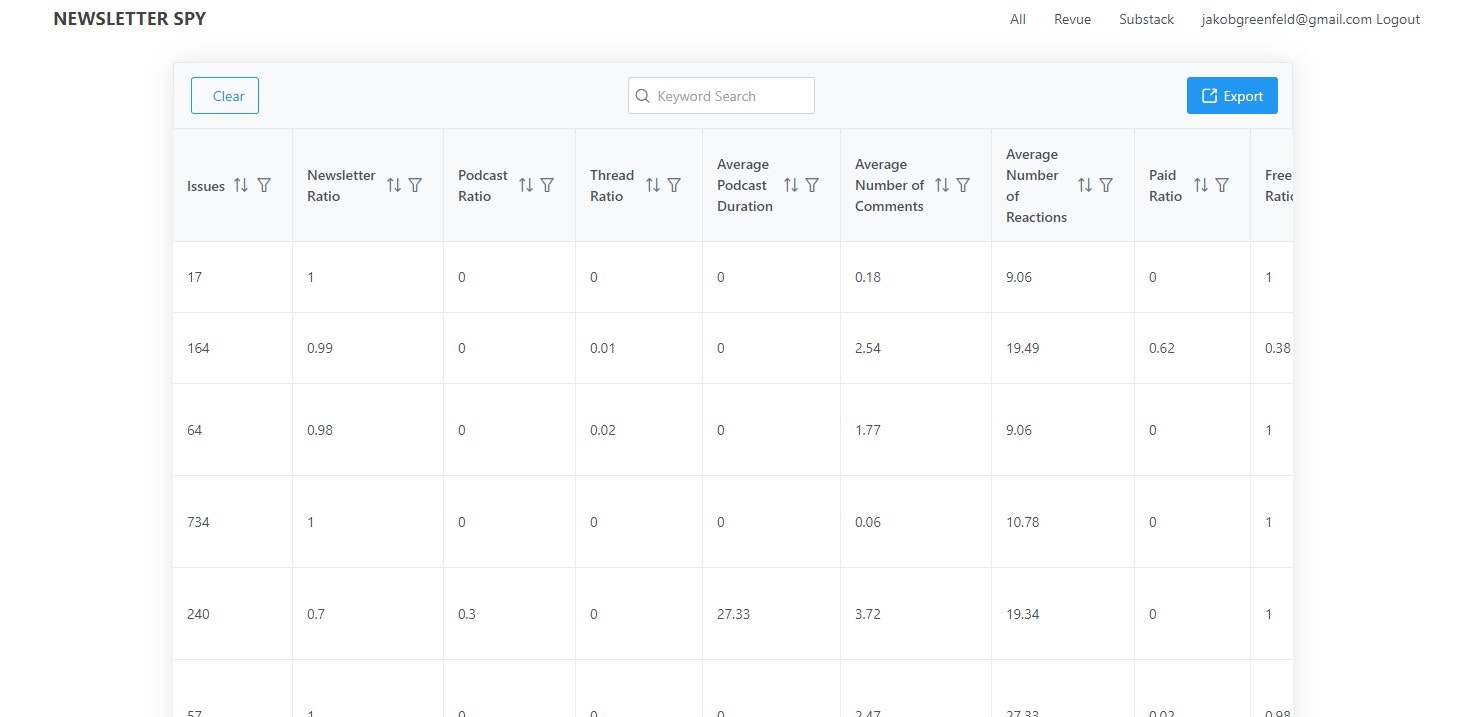Select the Issues value 17
1464x717 pixels.
click(194, 277)
